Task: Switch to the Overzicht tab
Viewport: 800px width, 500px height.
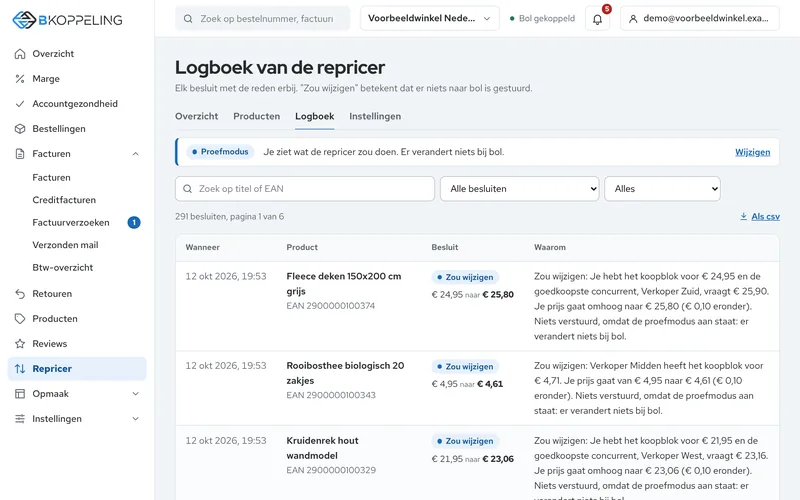Action: [x=196, y=116]
